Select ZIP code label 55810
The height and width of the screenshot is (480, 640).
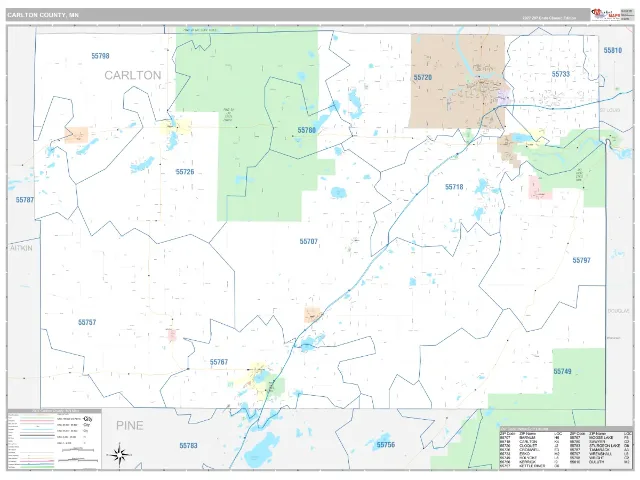[x=613, y=51]
